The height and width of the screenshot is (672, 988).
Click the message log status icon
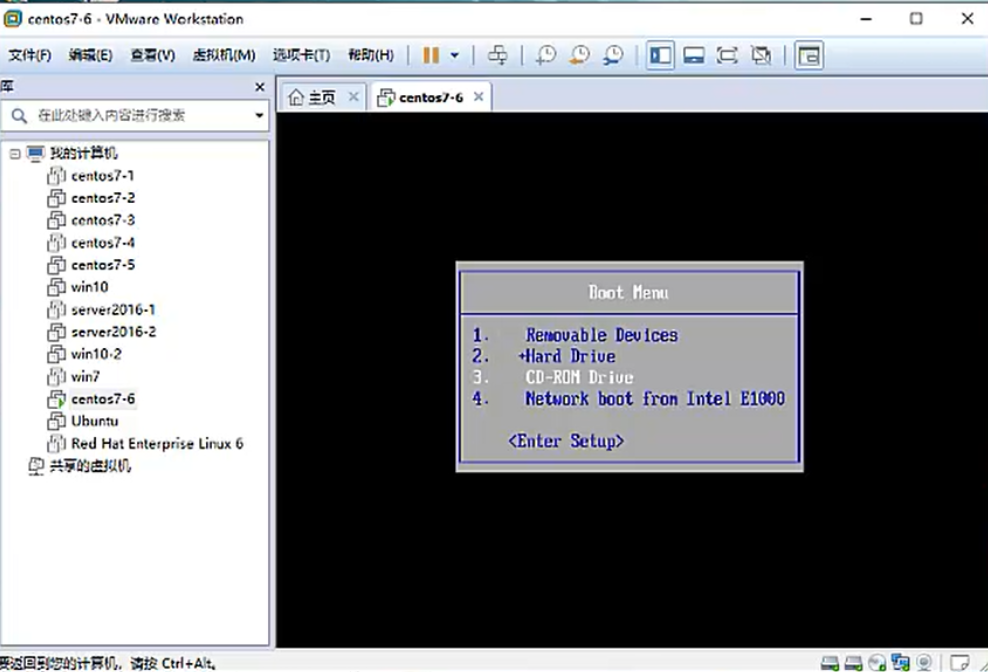[x=959, y=663]
